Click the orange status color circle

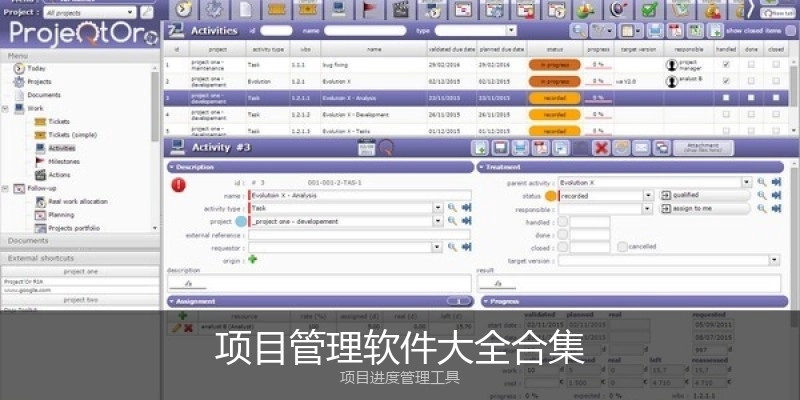[551, 196]
